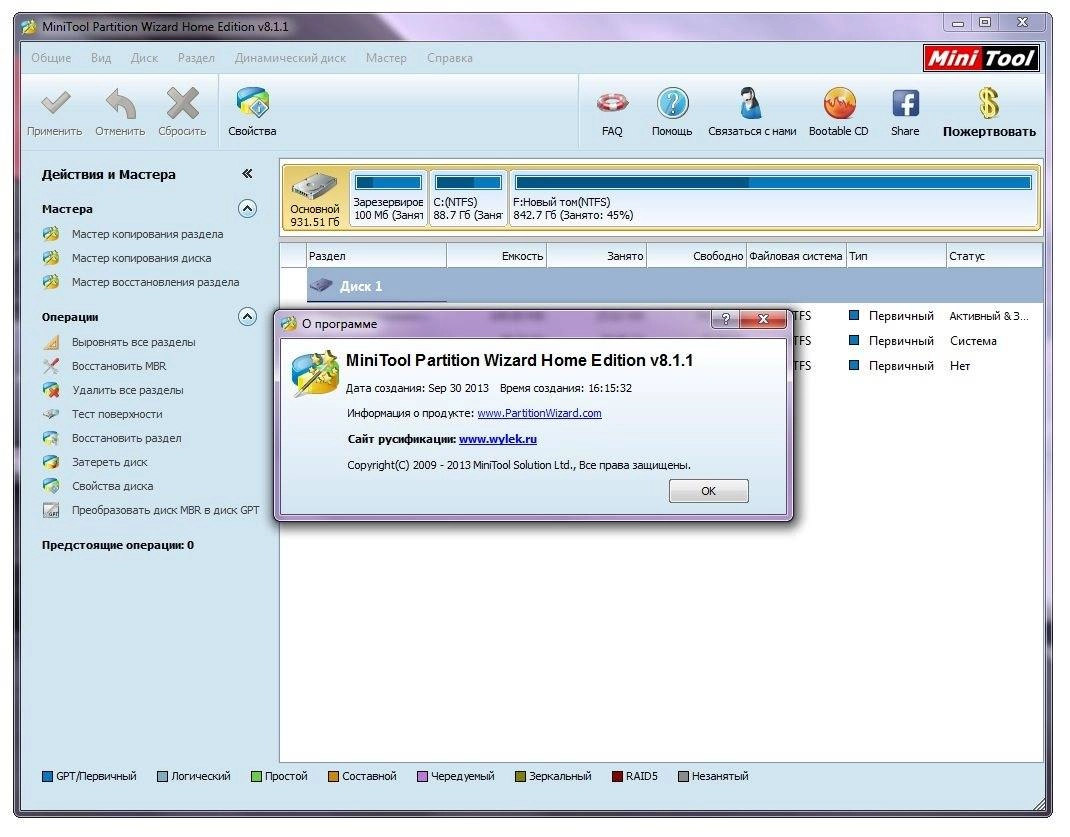
Task: Open Свойства properties toolbar icon
Action: point(252,104)
